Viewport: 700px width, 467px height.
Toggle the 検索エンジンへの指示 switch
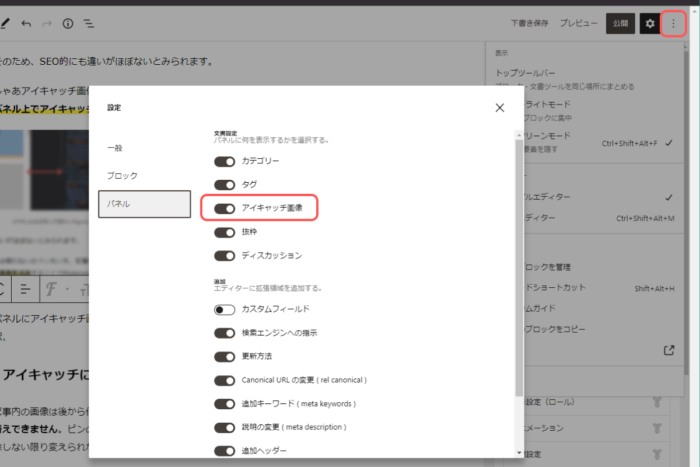(x=225, y=333)
